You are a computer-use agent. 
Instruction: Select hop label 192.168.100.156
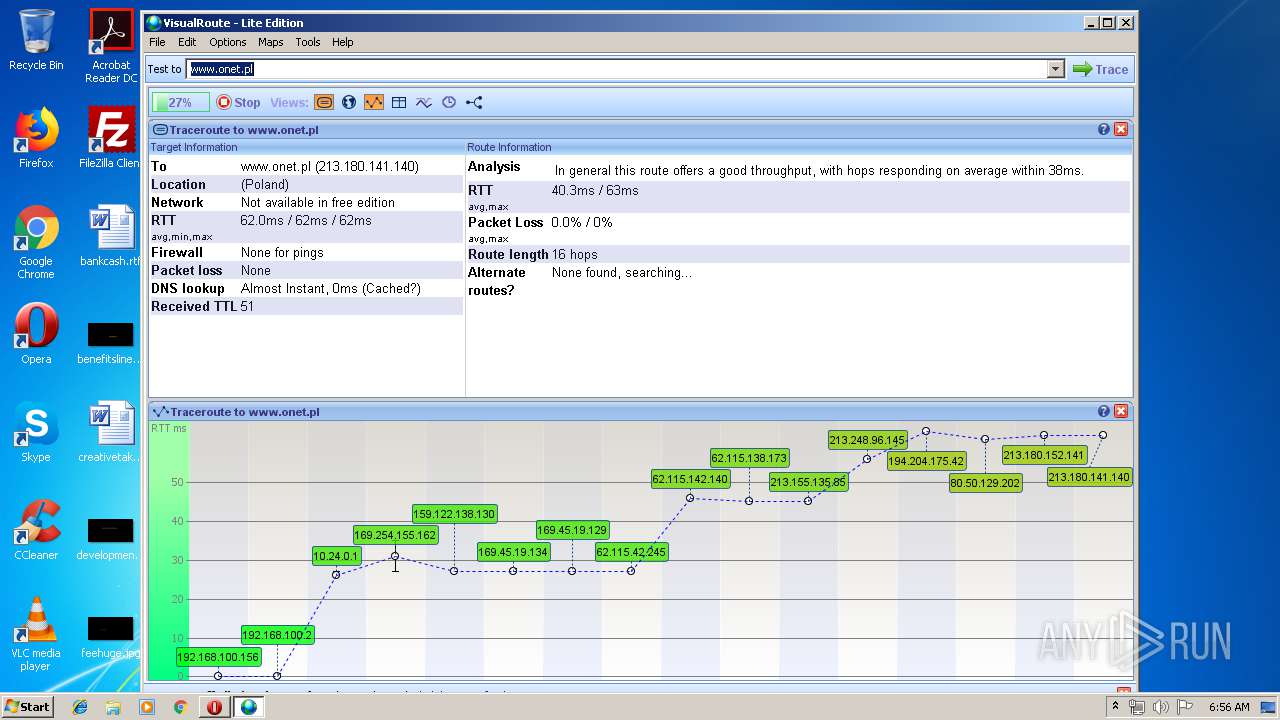[x=218, y=657]
